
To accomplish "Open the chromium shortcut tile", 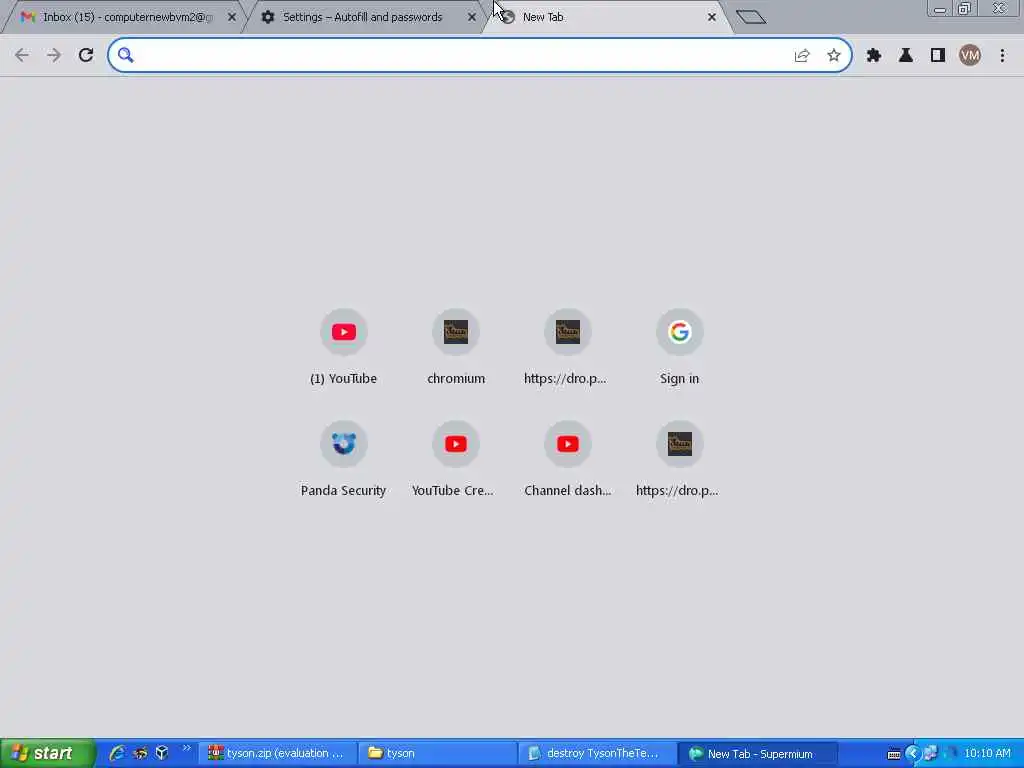I will coord(456,347).
